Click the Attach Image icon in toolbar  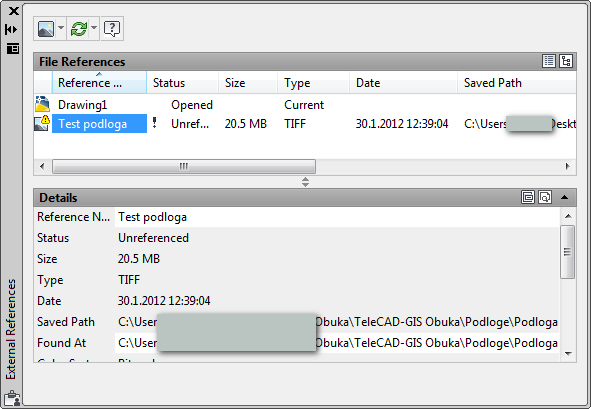point(46,28)
